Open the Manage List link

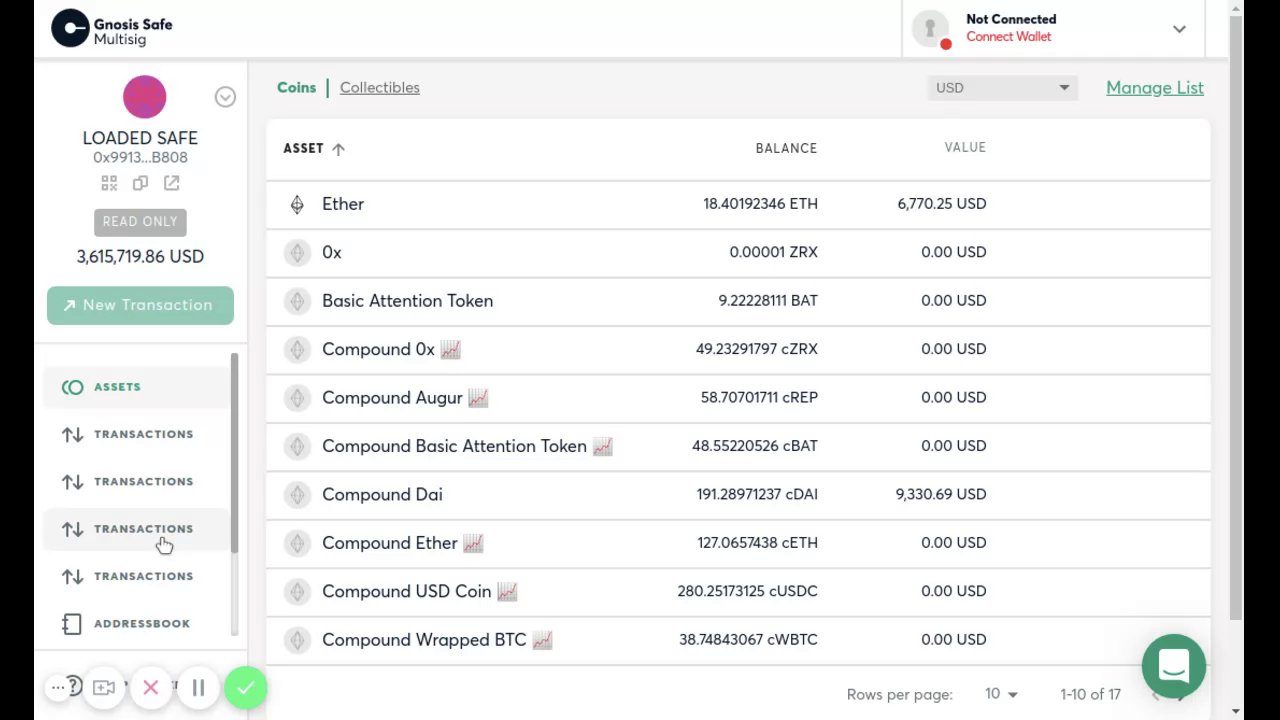1154,88
